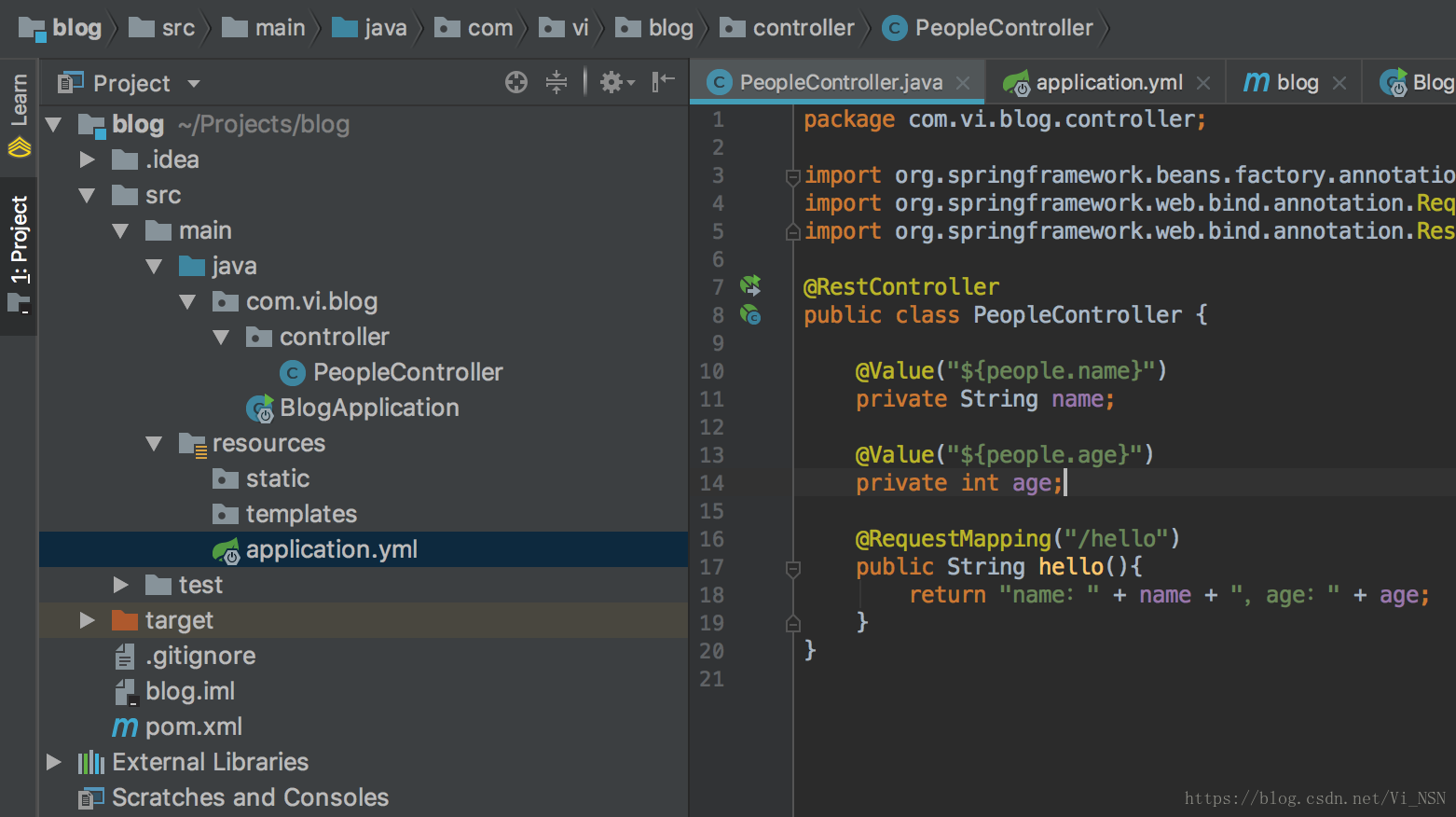Close the application.yml tab
This screenshot has height=817, width=1456.
1203,83
